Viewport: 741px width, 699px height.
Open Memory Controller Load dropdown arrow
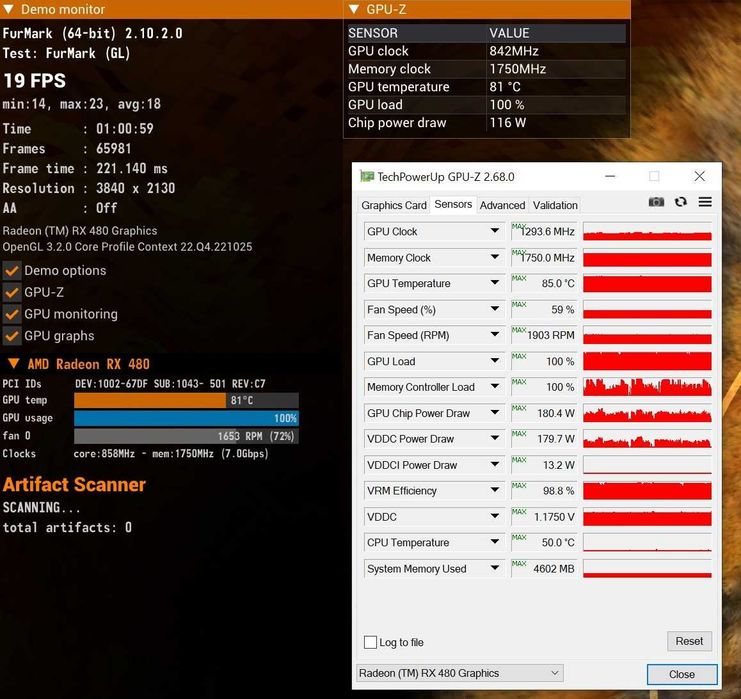pos(495,387)
